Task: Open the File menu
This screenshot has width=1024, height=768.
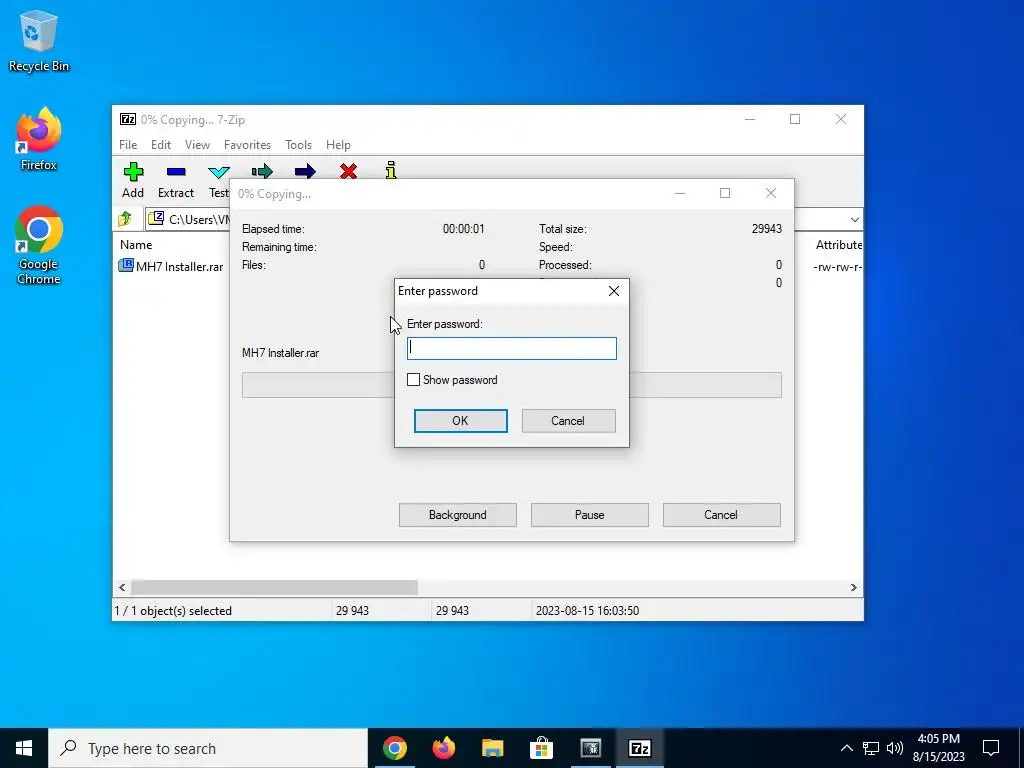Action: [128, 144]
